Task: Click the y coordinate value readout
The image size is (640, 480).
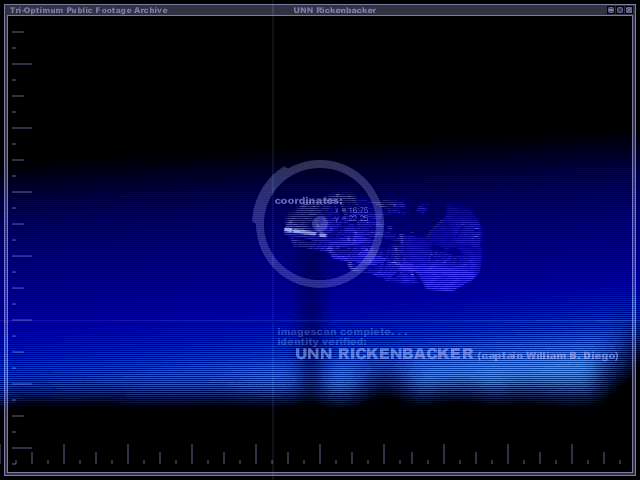Action: (352, 218)
